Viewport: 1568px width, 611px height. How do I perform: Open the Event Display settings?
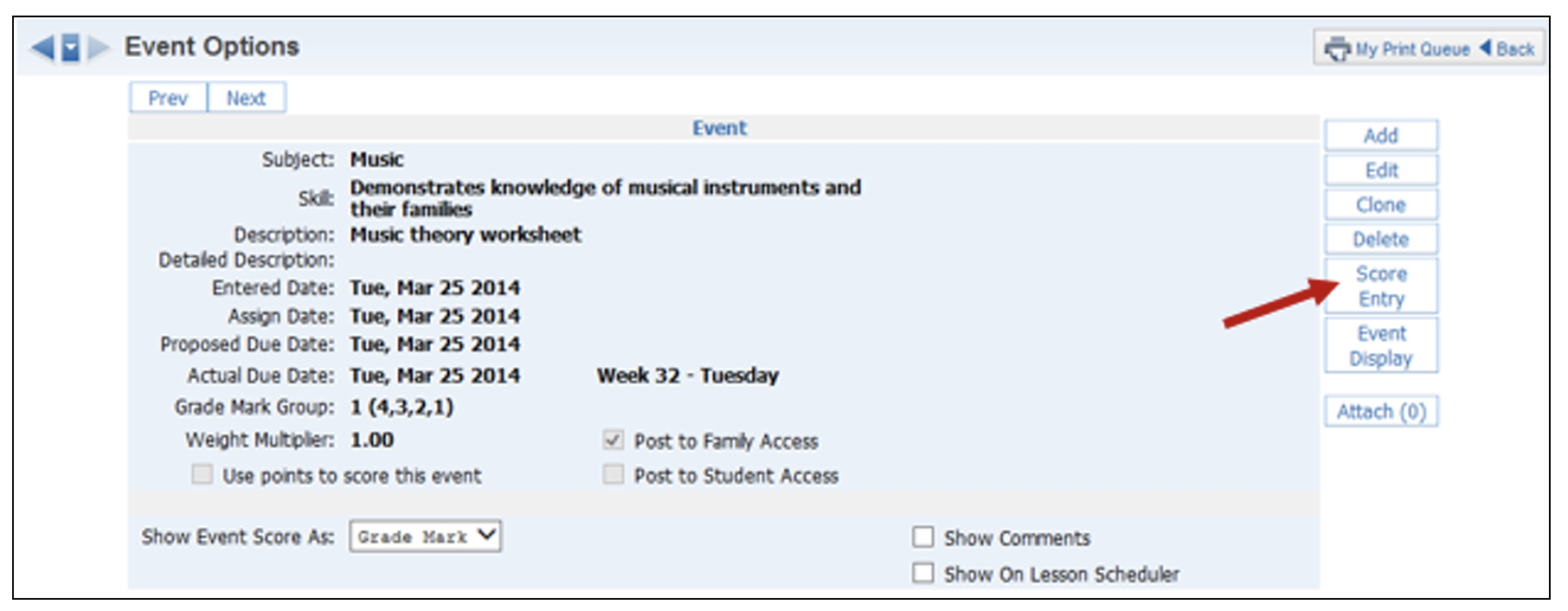click(1380, 346)
